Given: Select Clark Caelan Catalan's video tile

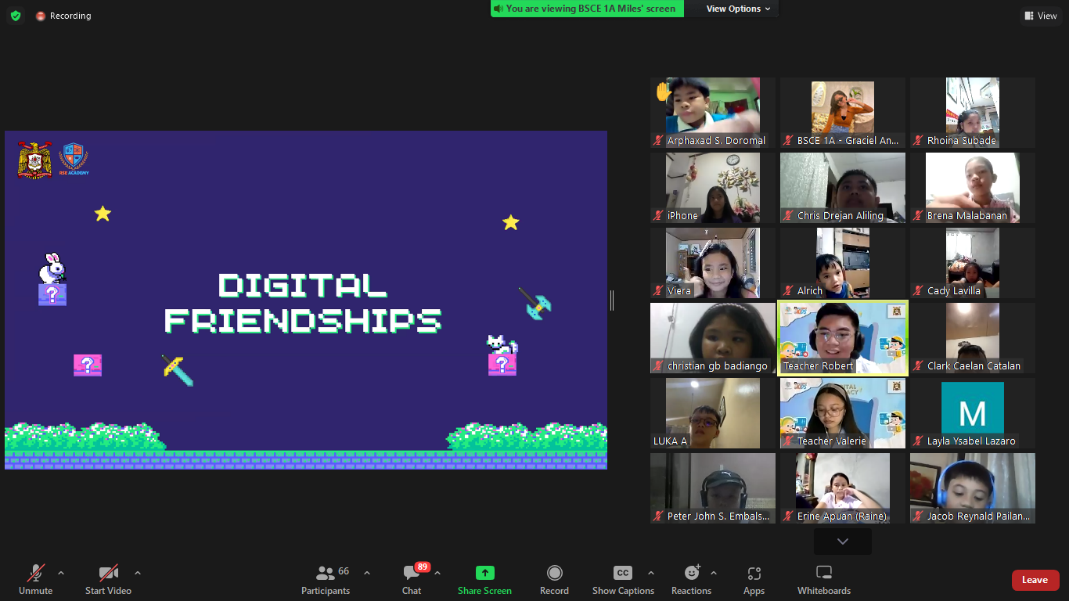Looking at the screenshot, I should 972,338.
